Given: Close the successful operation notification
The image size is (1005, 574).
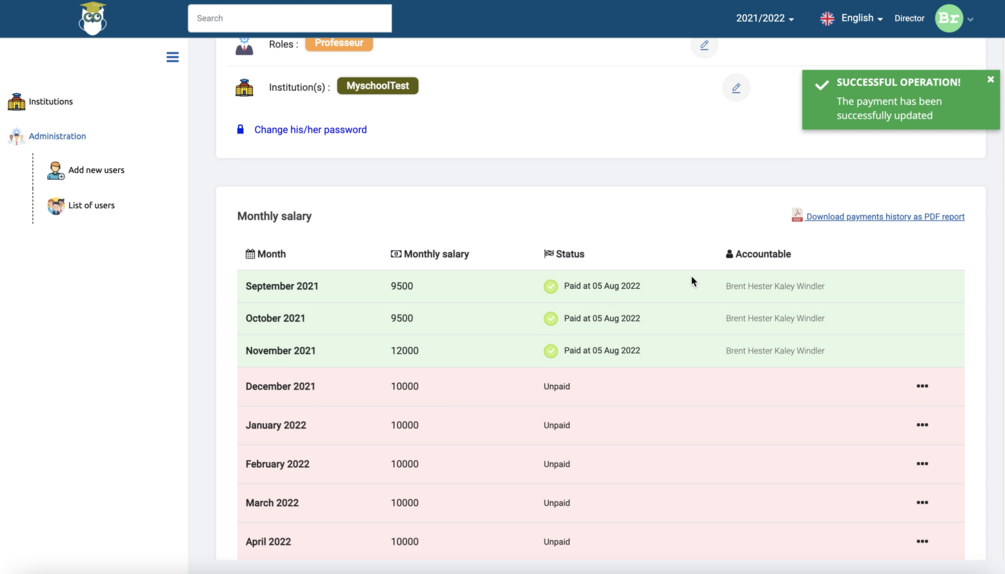Looking at the screenshot, I should point(990,79).
